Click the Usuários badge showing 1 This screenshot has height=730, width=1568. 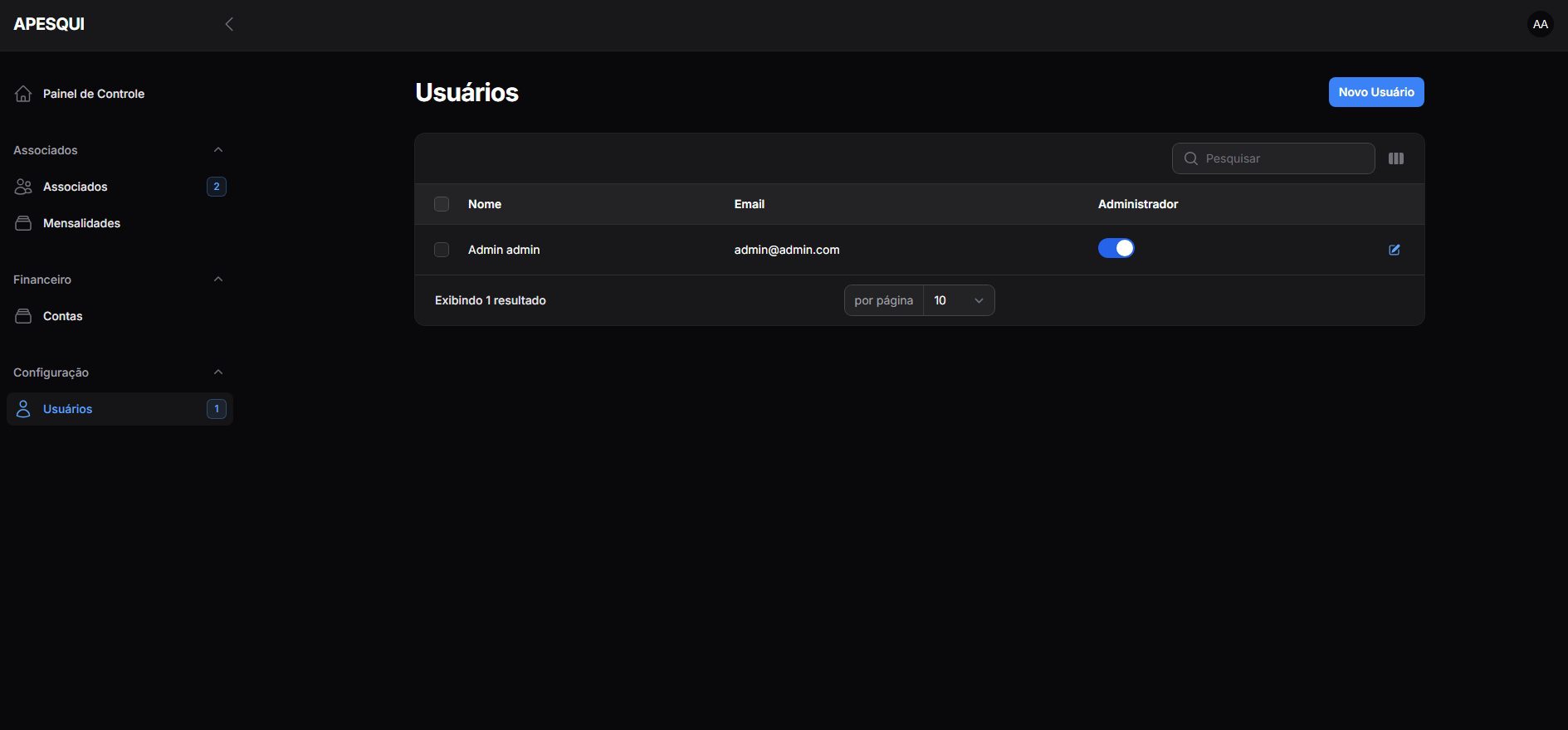tap(217, 409)
